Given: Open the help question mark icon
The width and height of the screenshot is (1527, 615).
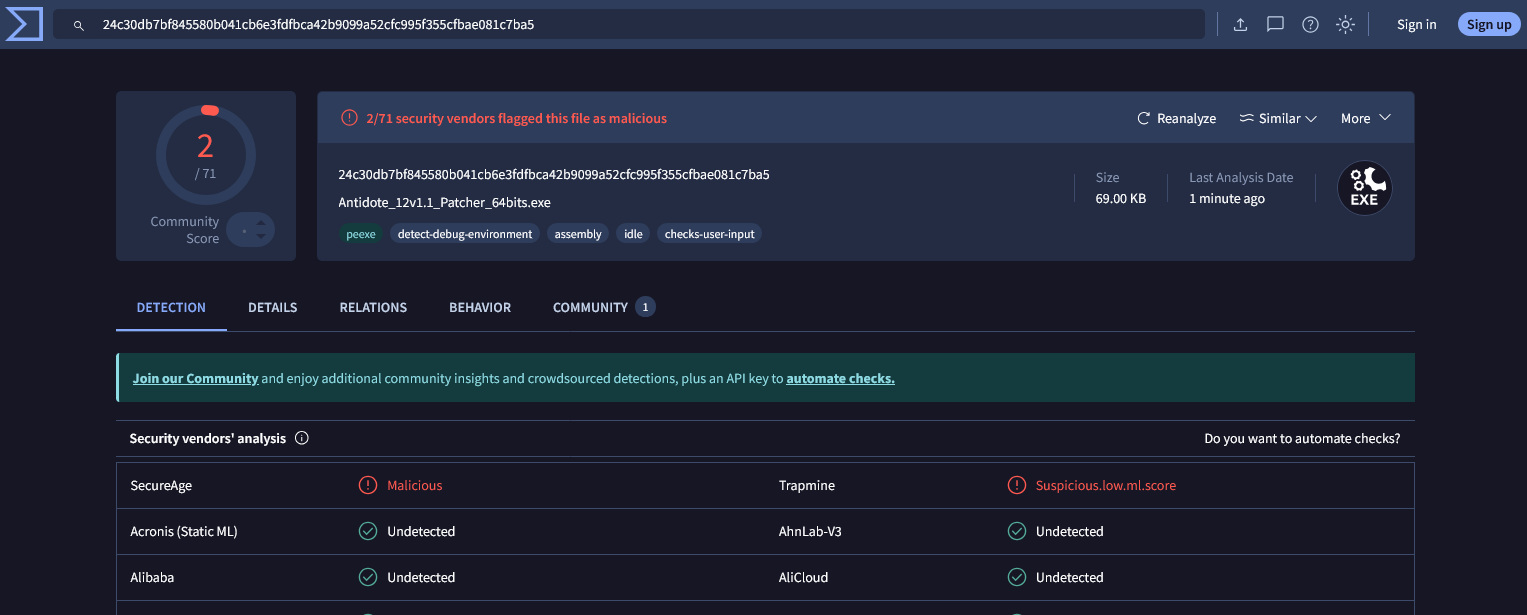Looking at the screenshot, I should (x=1310, y=25).
